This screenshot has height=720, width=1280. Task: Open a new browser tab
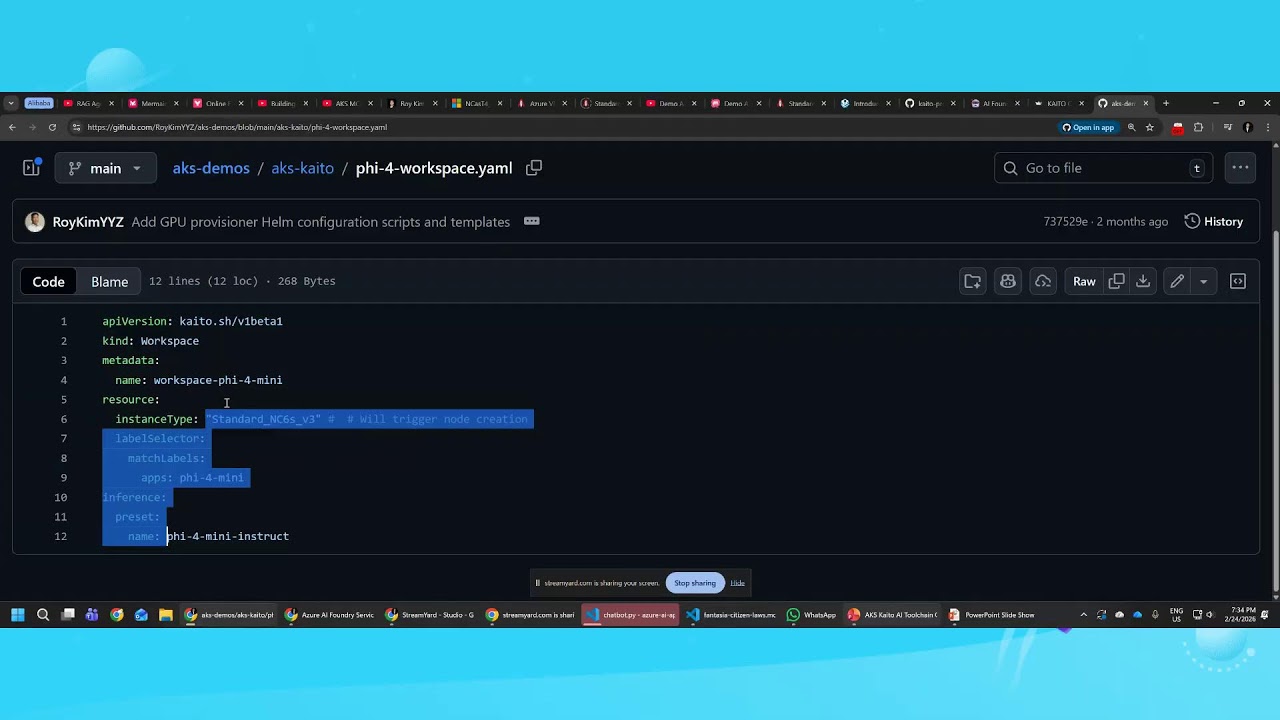coord(1165,103)
